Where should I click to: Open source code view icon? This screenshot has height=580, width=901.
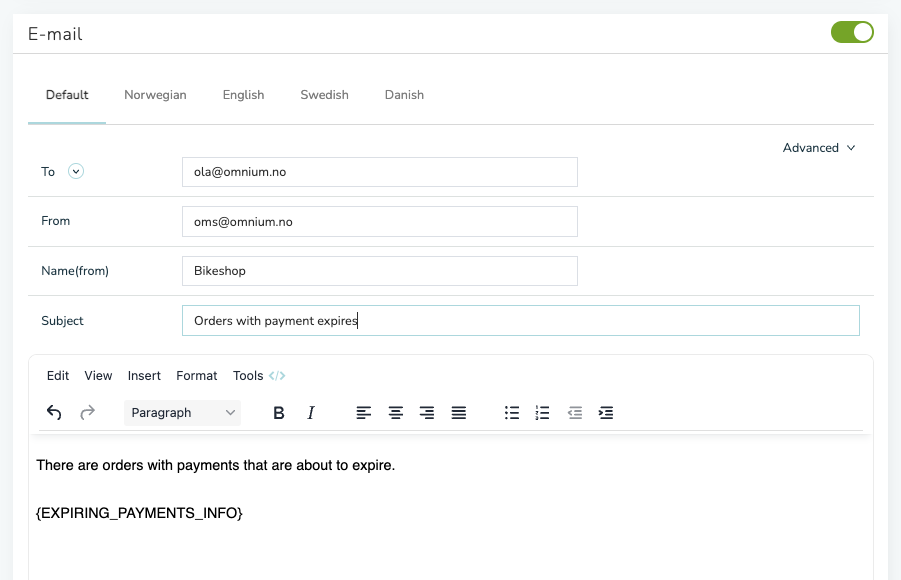tap(277, 376)
